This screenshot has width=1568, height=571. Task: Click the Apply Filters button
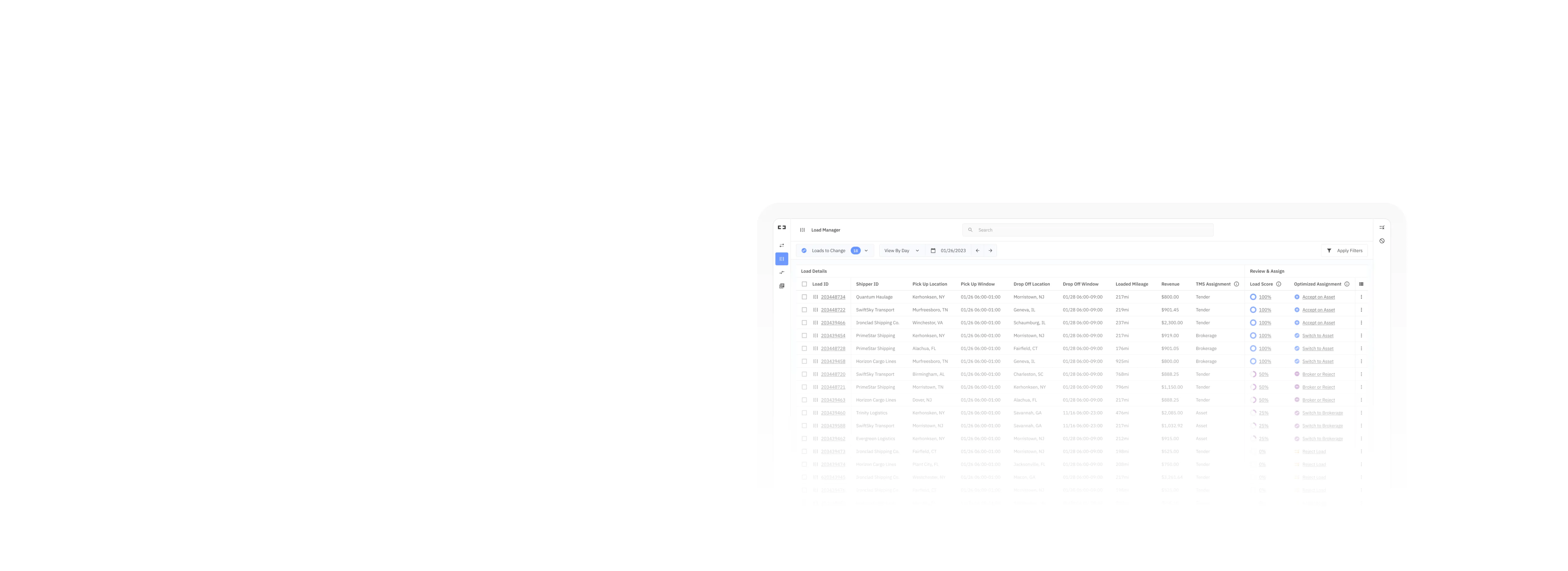[x=1344, y=250]
